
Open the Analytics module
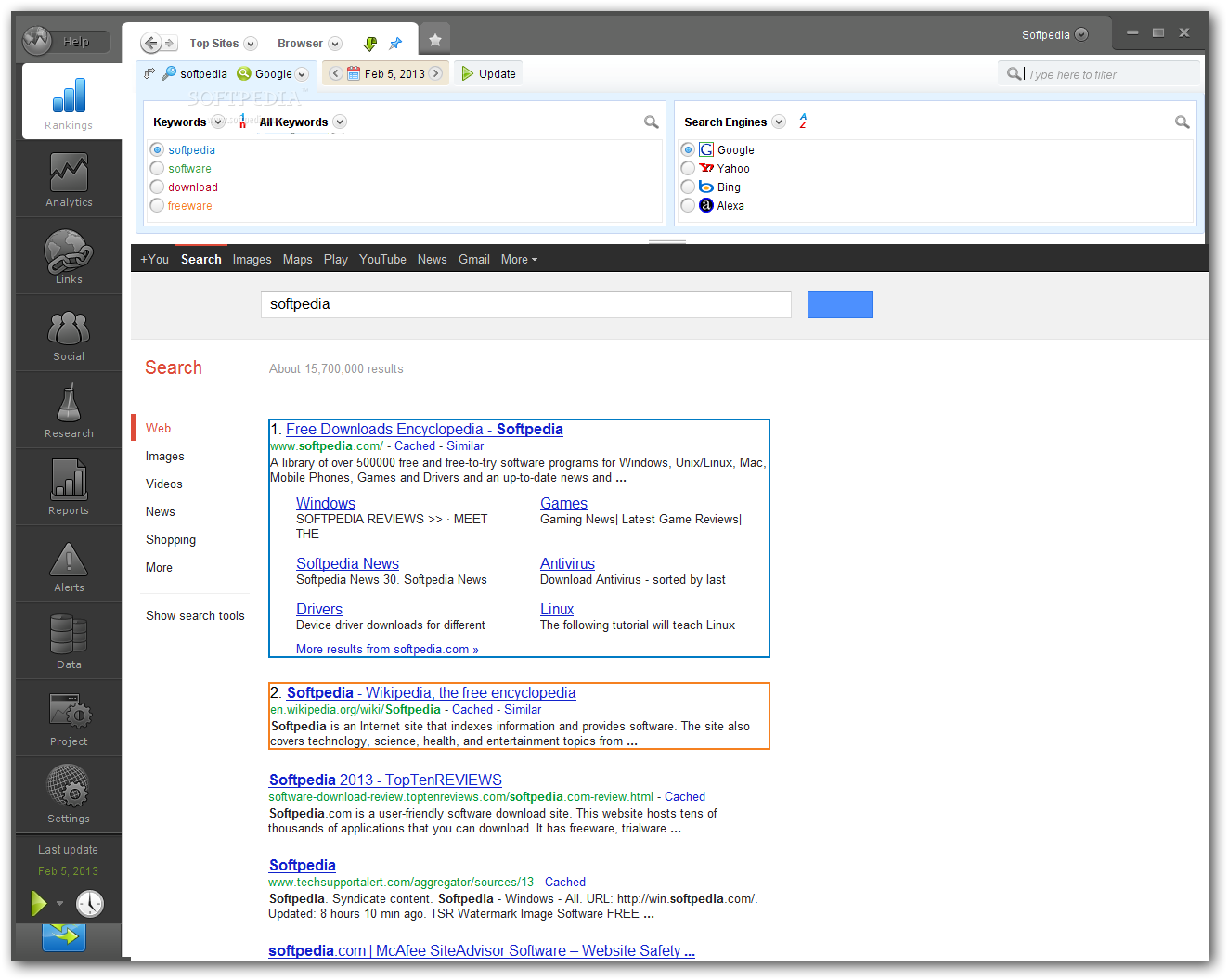pyautogui.click(x=69, y=179)
